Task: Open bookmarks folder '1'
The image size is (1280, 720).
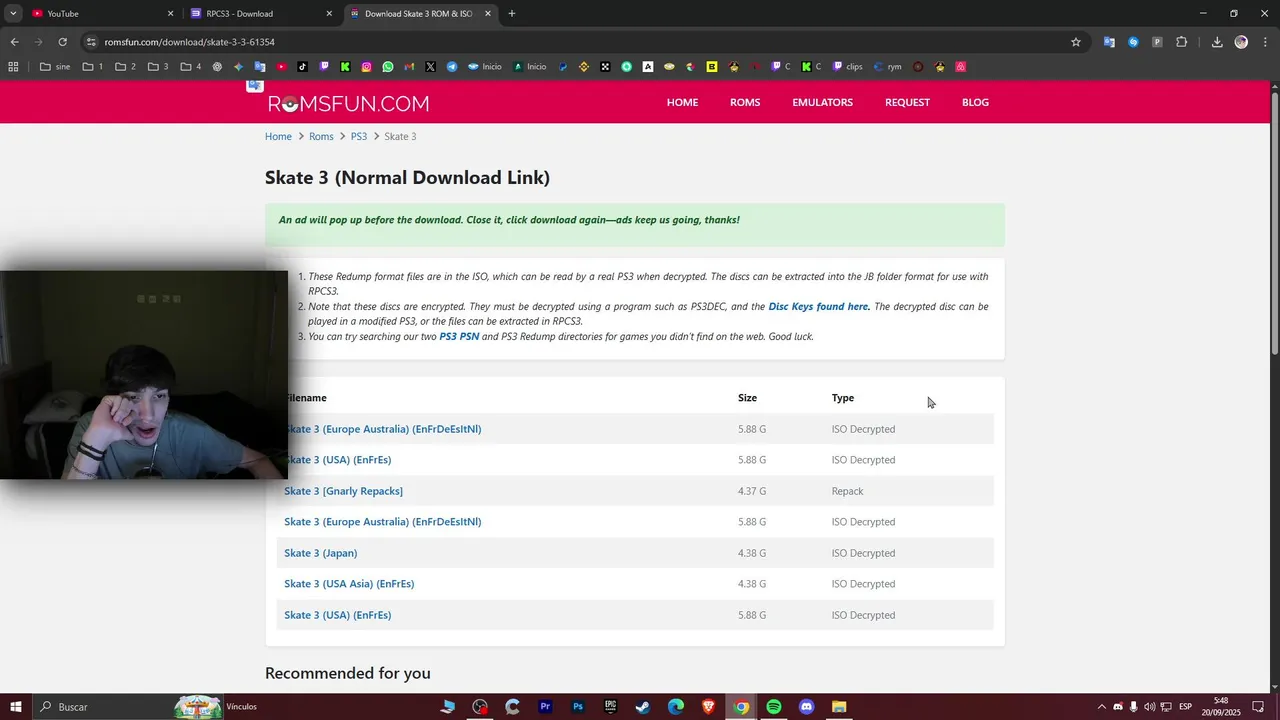Action: (x=93, y=67)
